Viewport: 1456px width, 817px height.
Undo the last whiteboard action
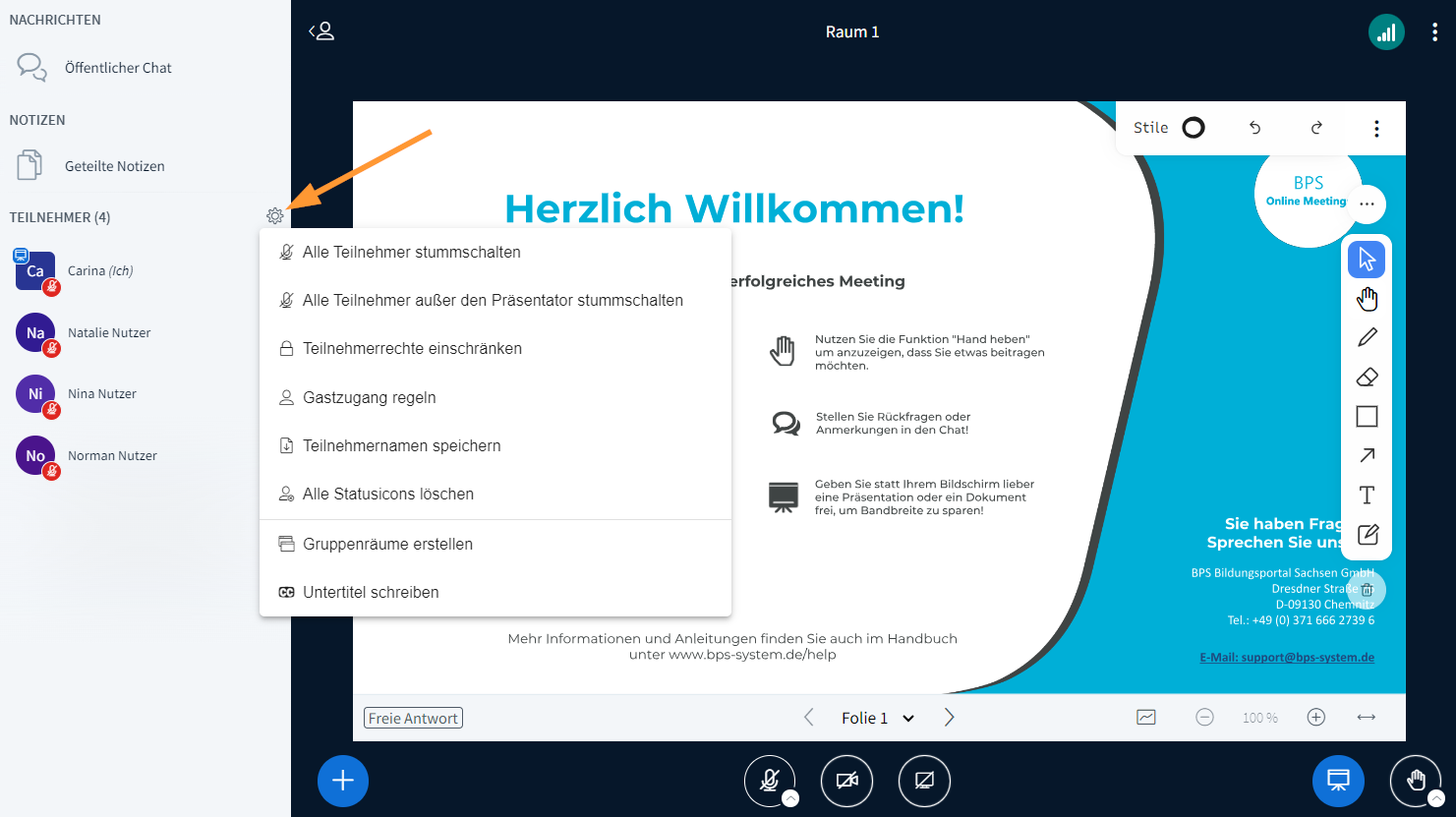(x=1253, y=128)
